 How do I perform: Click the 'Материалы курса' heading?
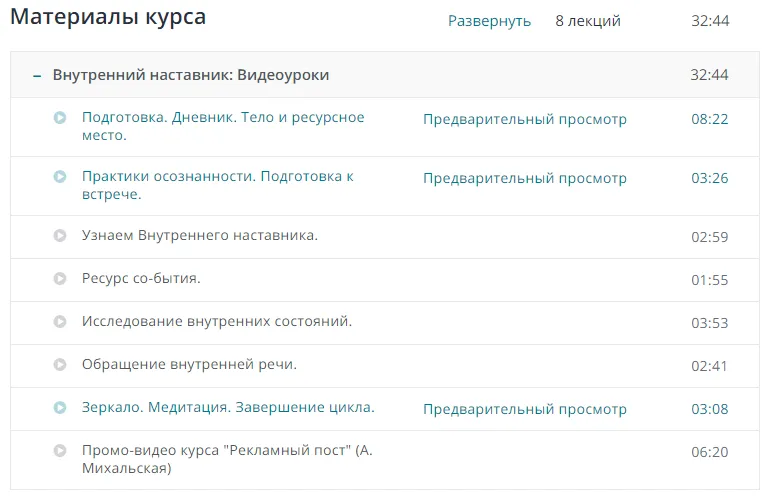point(108,17)
